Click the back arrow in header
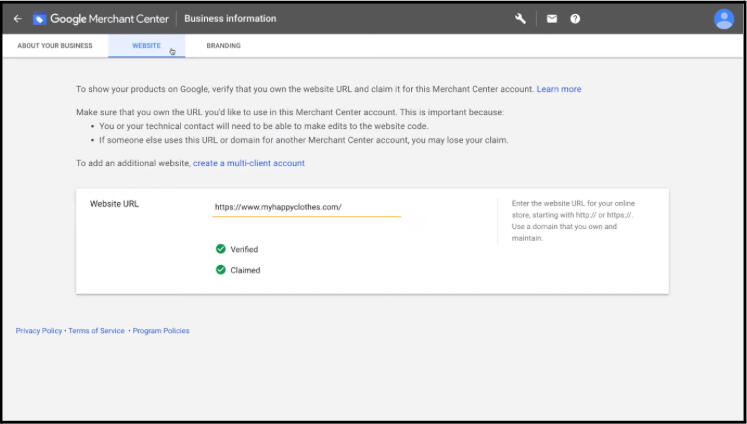 tap(17, 19)
